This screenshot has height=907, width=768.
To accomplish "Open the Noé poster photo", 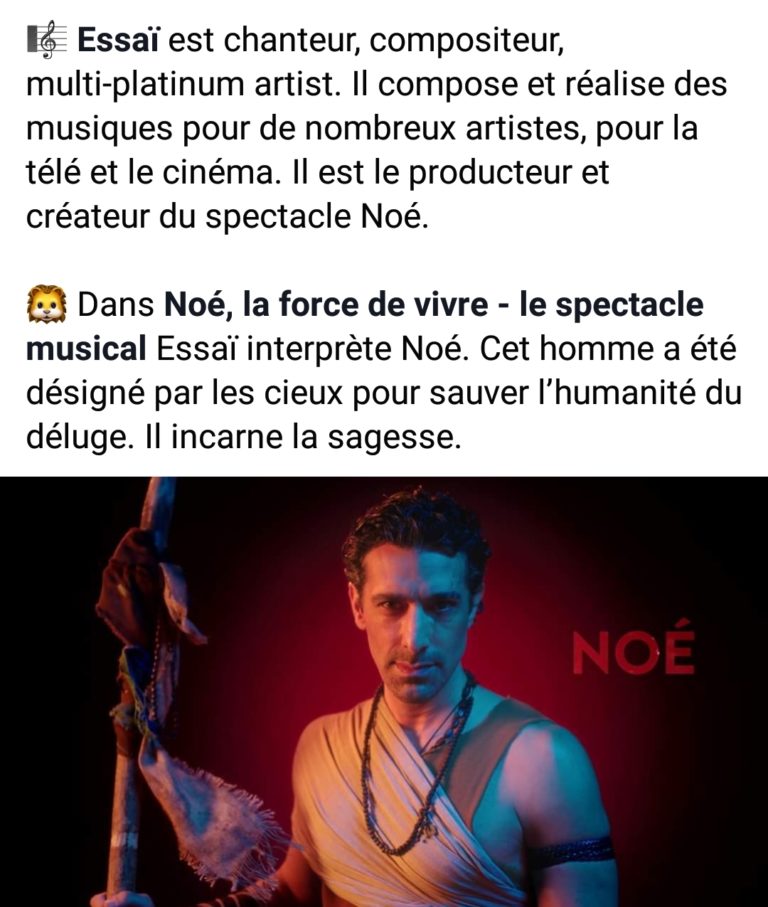I will tap(384, 692).
